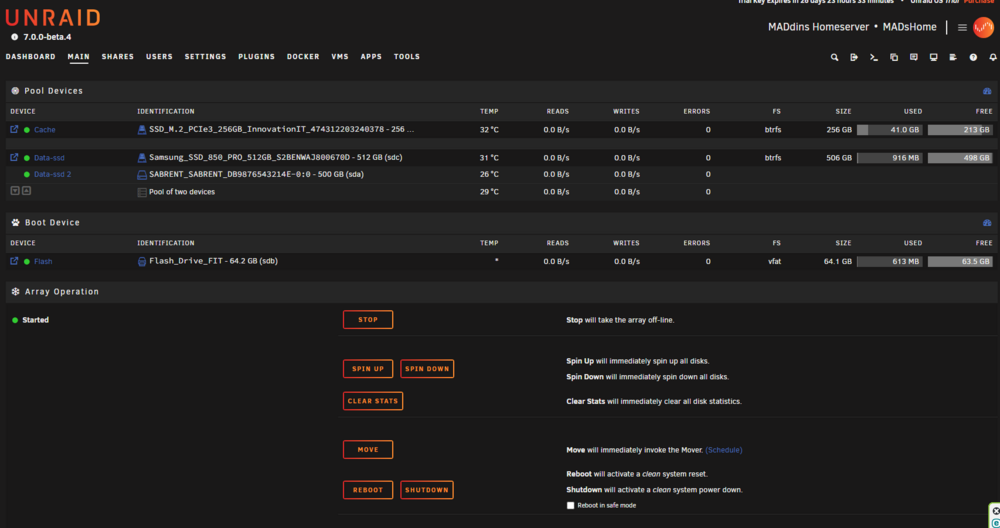Click the Cache temperature value 32 °C

pos(489,130)
